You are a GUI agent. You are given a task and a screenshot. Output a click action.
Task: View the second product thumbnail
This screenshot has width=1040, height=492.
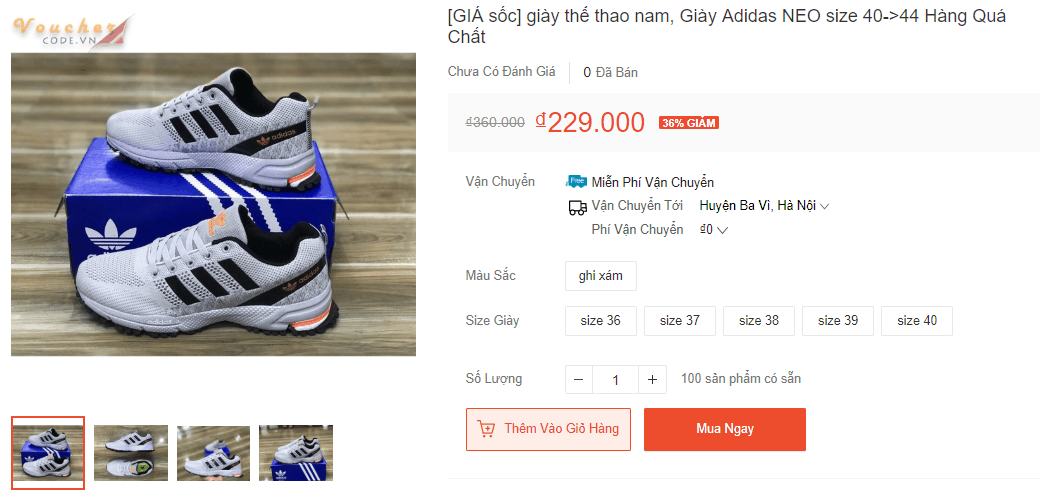coord(131,452)
